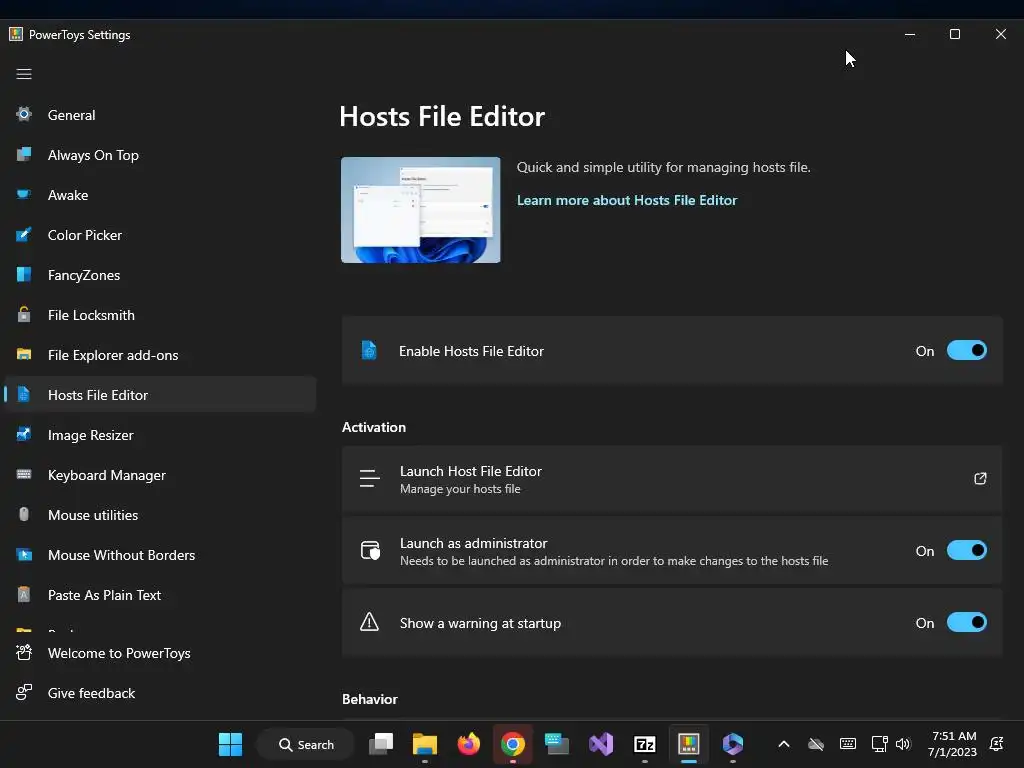The height and width of the screenshot is (768, 1024).
Task: Click the Give feedback icon
Action: tap(24, 692)
